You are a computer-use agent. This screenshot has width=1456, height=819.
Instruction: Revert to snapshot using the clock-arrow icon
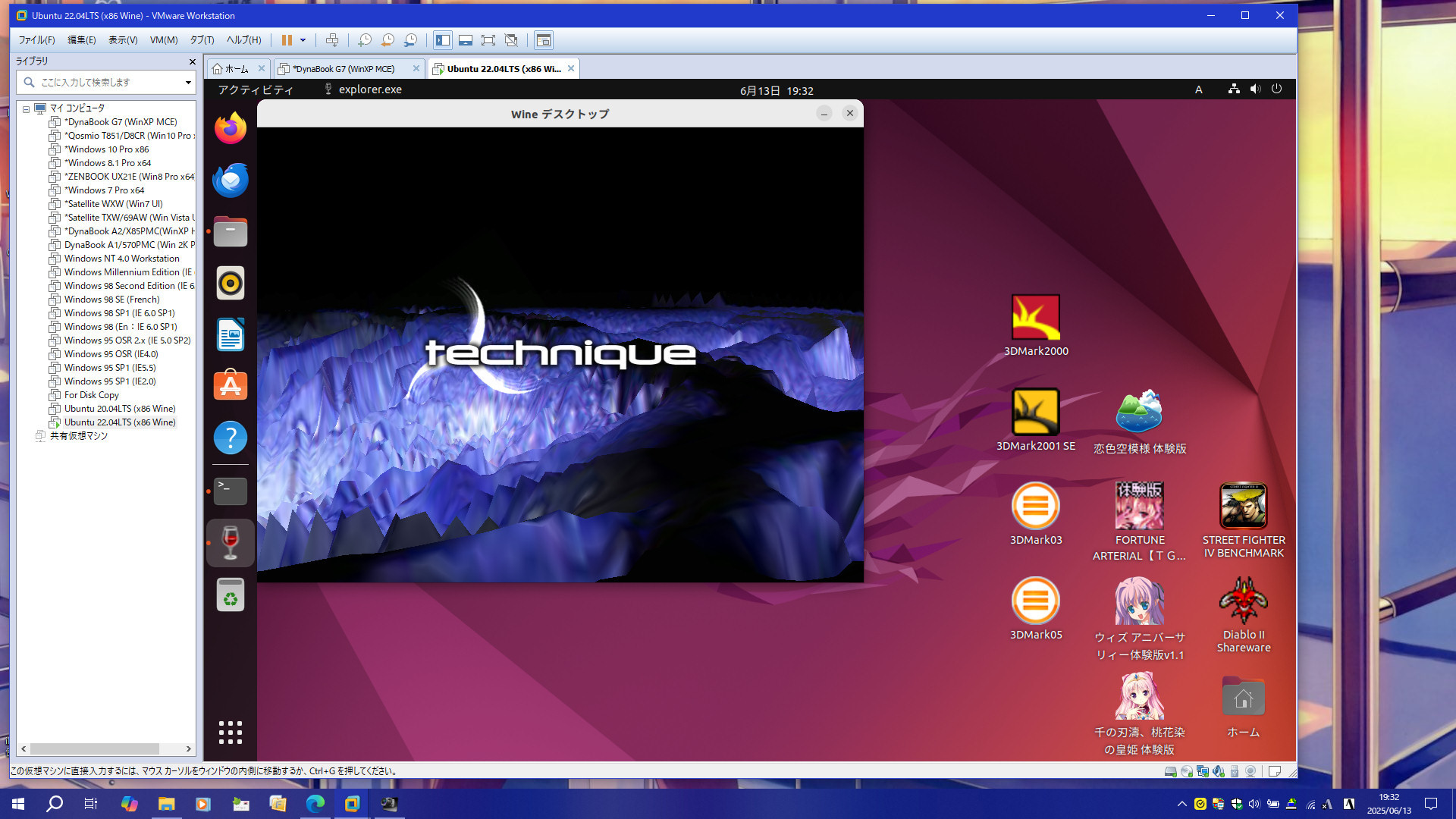coord(388,40)
